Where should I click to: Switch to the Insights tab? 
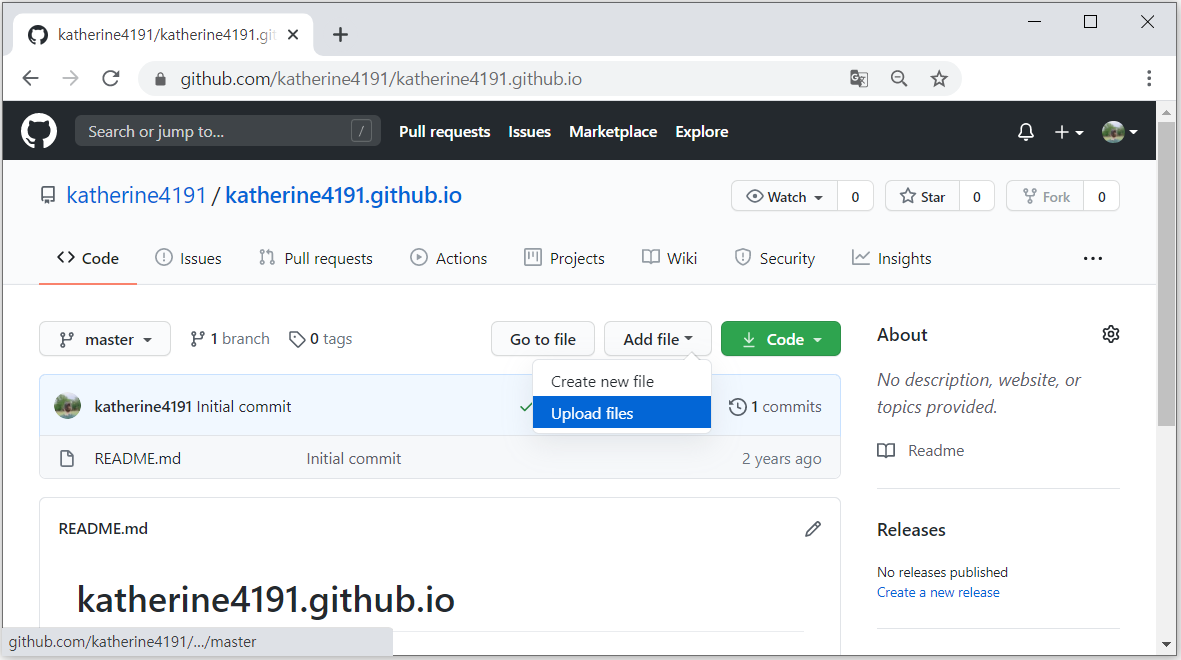point(892,258)
